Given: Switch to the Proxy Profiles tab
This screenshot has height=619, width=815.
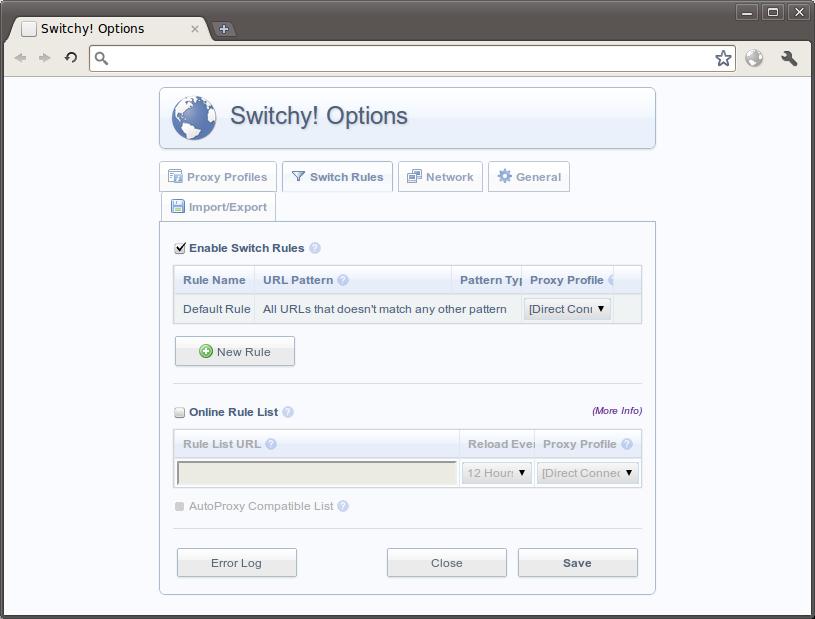Looking at the screenshot, I should [218, 177].
